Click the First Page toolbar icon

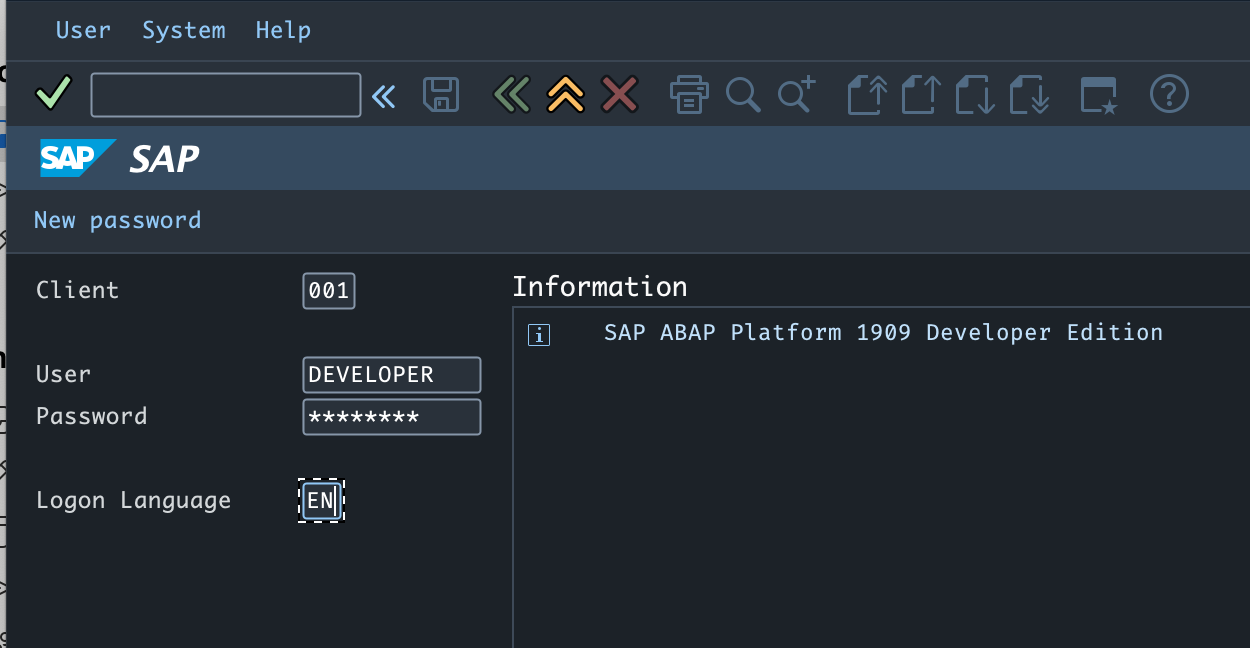pos(866,94)
